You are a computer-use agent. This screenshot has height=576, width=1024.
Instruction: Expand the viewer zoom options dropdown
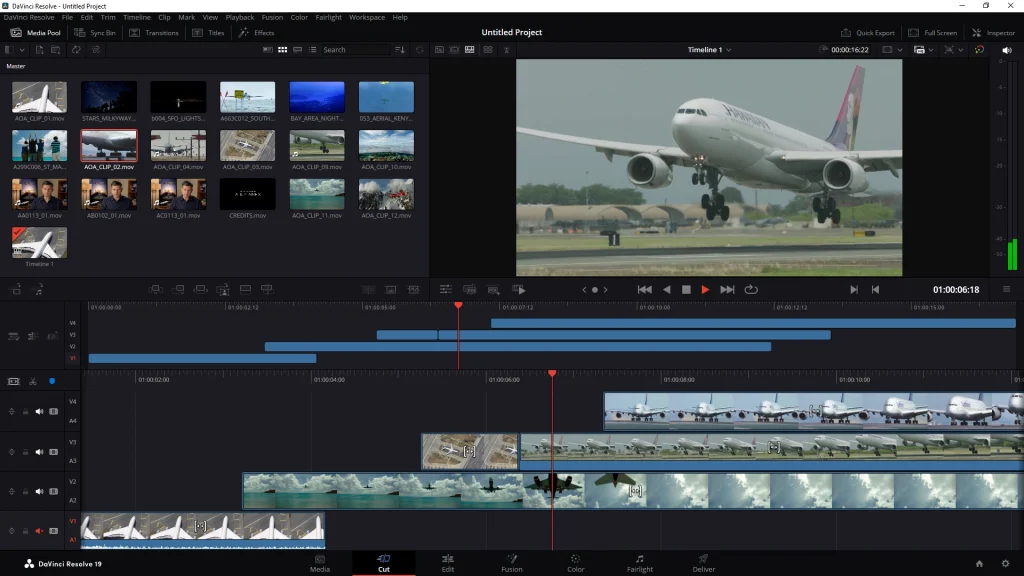pos(953,50)
